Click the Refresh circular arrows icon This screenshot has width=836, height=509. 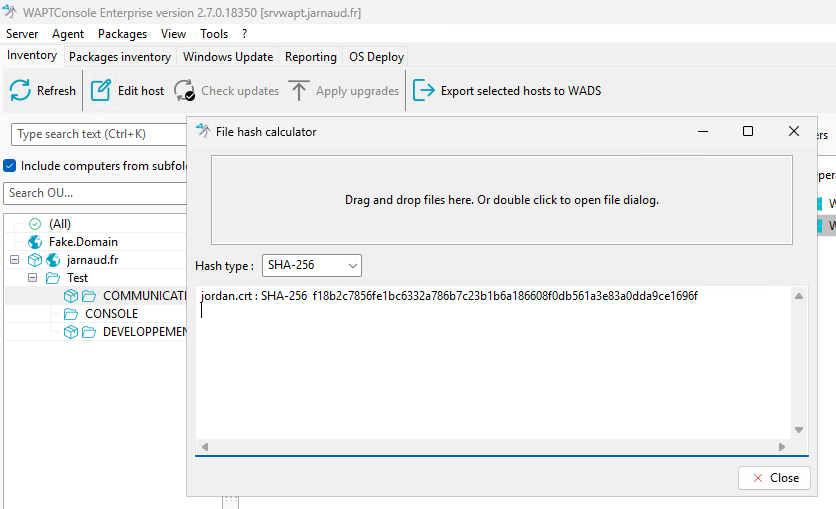(x=20, y=91)
